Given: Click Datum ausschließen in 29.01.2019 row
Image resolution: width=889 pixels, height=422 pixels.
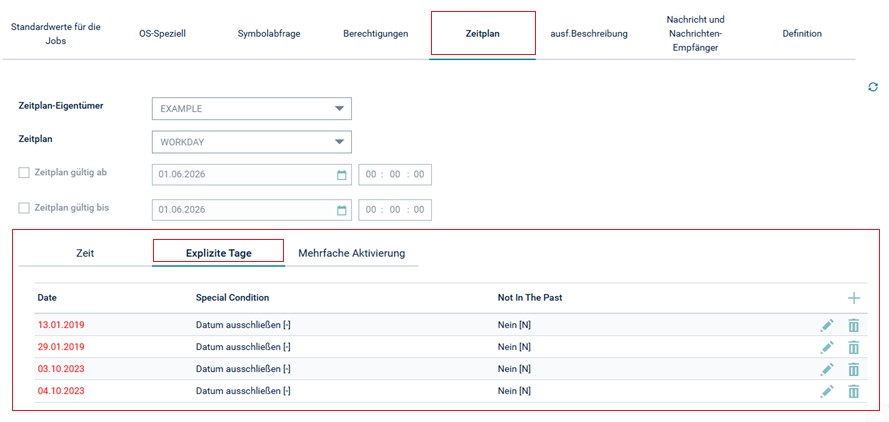Looking at the screenshot, I should (x=243, y=347).
